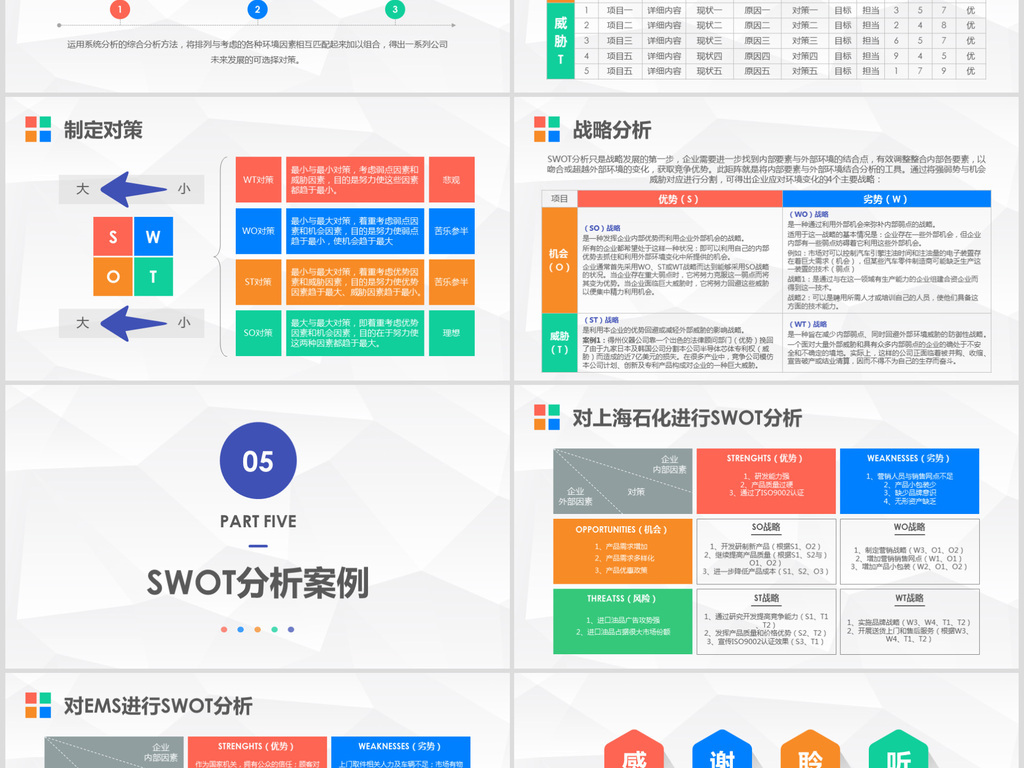Click the four-color grid icon beside 战略分析
This screenshot has height=768, width=1024.
click(x=547, y=128)
